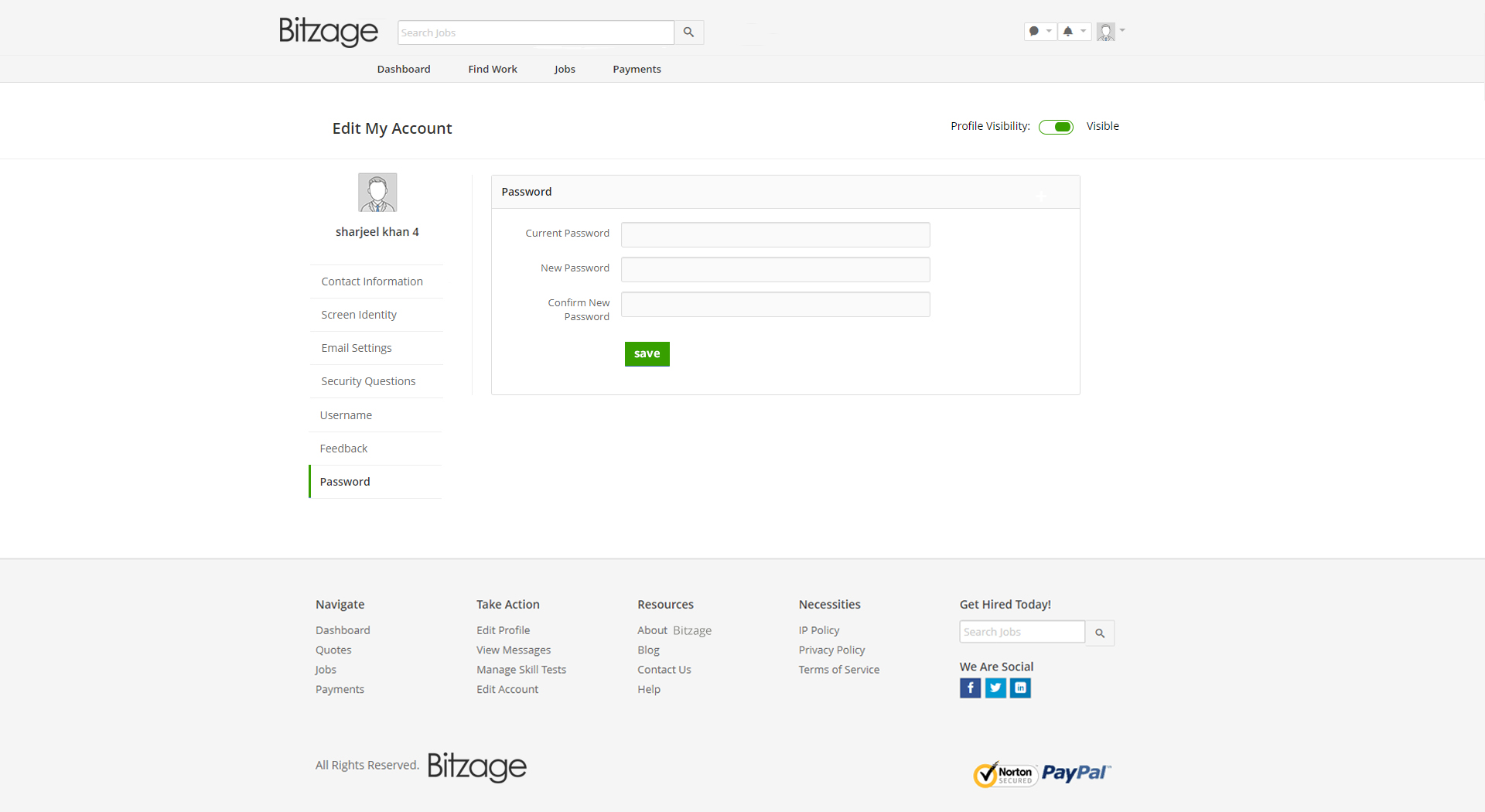This screenshot has width=1485, height=812.
Task: Open the Privacy Policy footer link
Action: tap(831, 650)
